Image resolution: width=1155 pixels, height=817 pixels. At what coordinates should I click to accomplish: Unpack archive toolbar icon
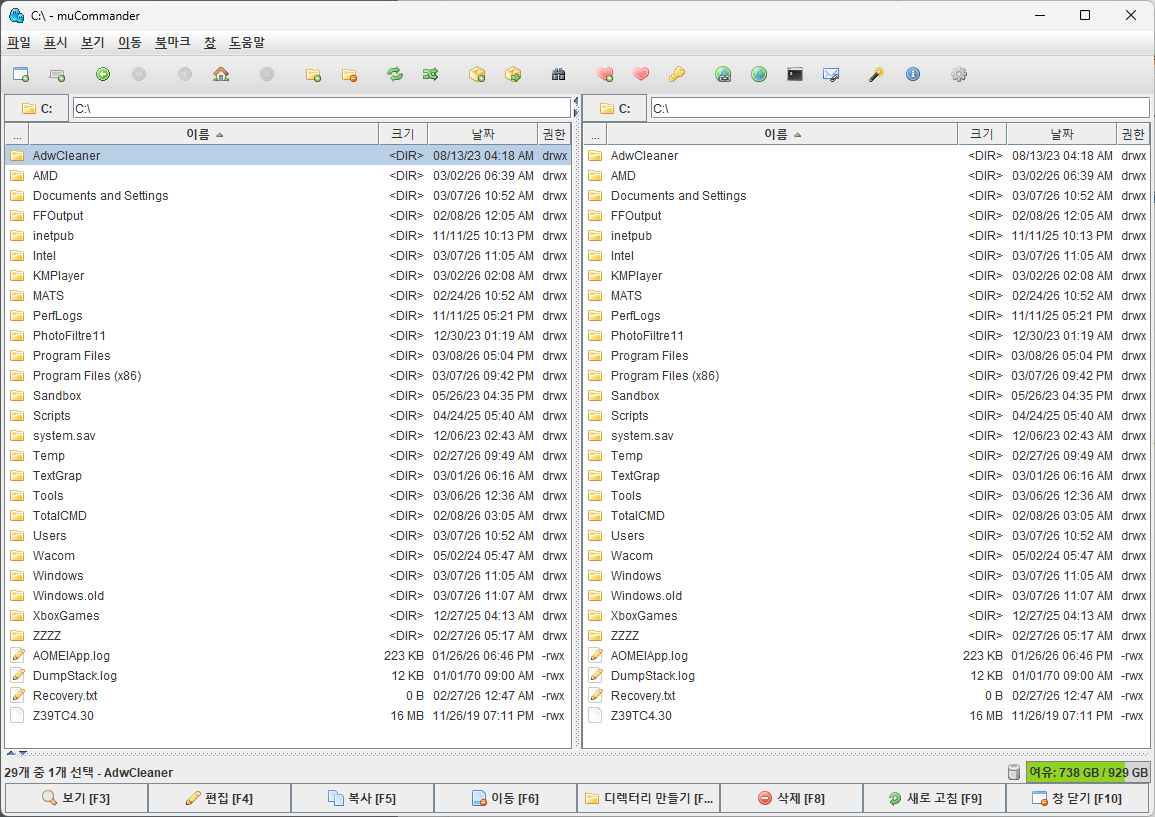pyautogui.click(x=513, y=74)
